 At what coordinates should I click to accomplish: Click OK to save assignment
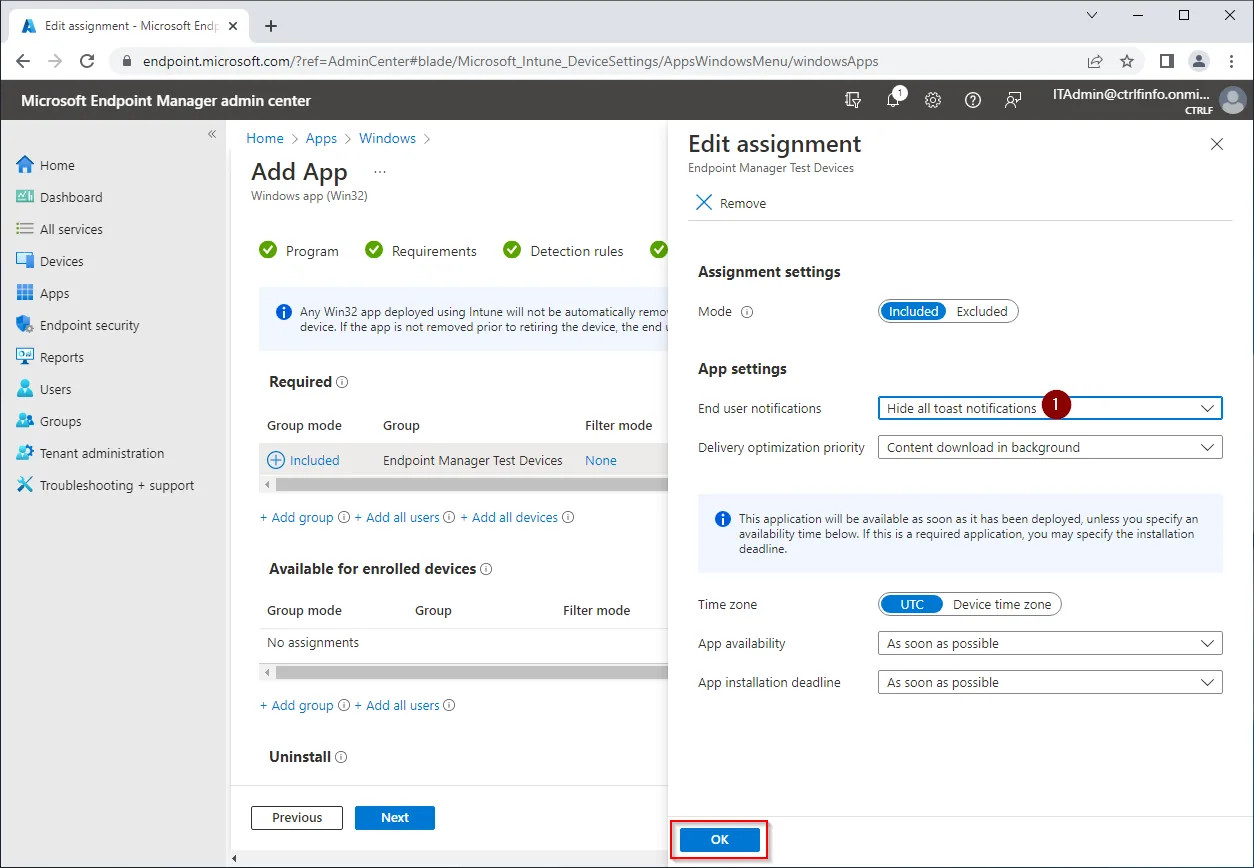point(720,840)
